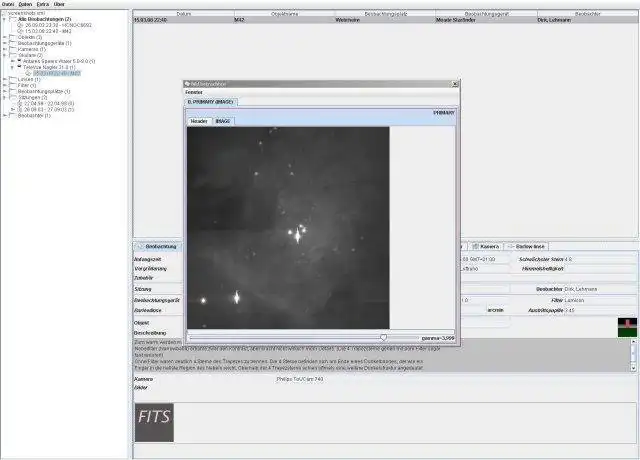640x460 pixels.
Task: Click the 26.09.03 - 27.09.03 session icon
Action: [x=20, y=110]
